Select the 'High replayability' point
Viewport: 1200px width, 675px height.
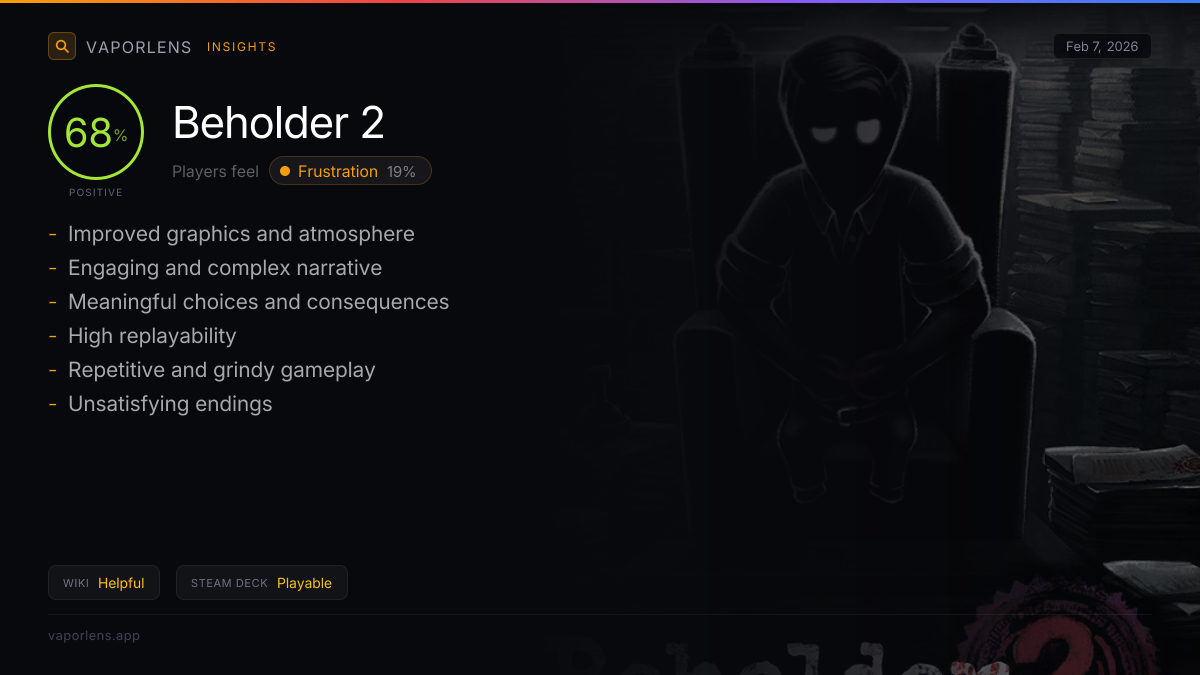pos(152,336)
